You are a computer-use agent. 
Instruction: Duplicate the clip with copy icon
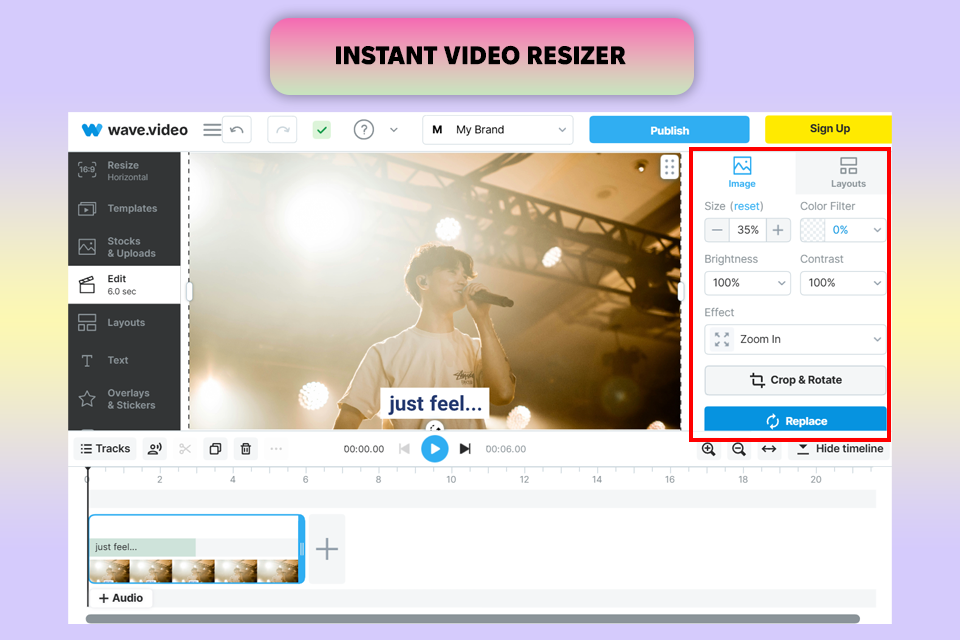[216, 449]
